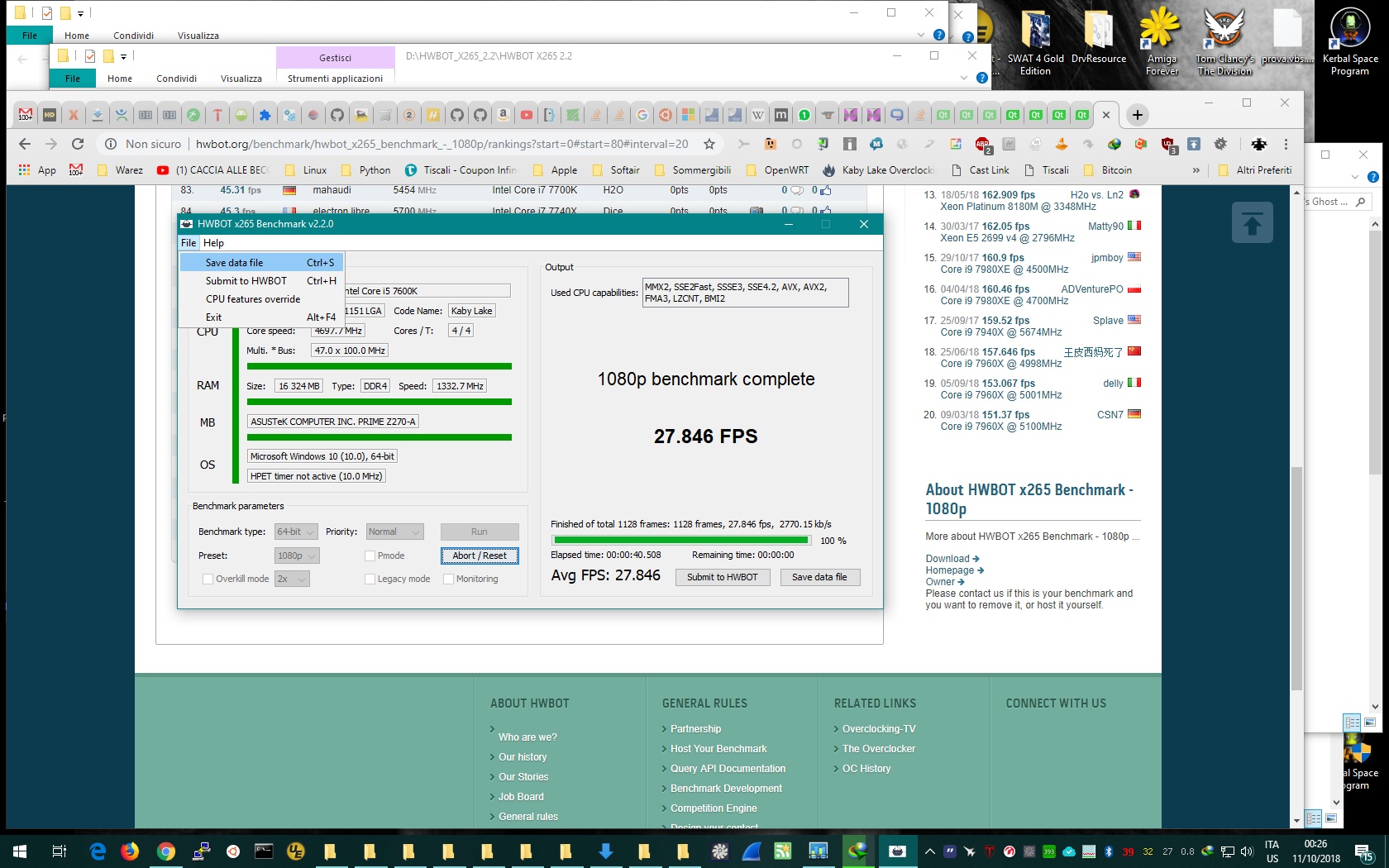The image size is (1389, 868).
Task: Click the help icon in the HWBOT X265 2.2 Explorer window
Action: 981,78
